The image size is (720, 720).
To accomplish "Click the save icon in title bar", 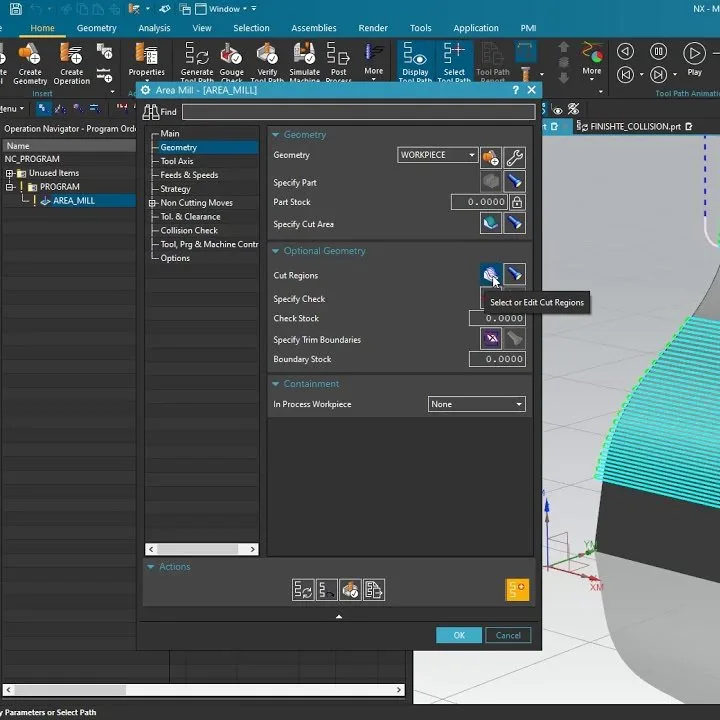I will (x=16, y=9).
